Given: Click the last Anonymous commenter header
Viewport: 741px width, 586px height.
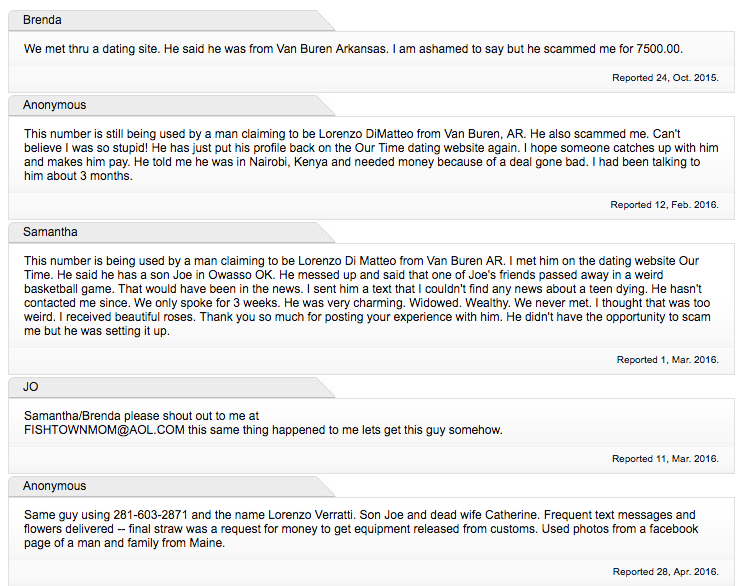Looking at the screenshot, I should 54,486.
